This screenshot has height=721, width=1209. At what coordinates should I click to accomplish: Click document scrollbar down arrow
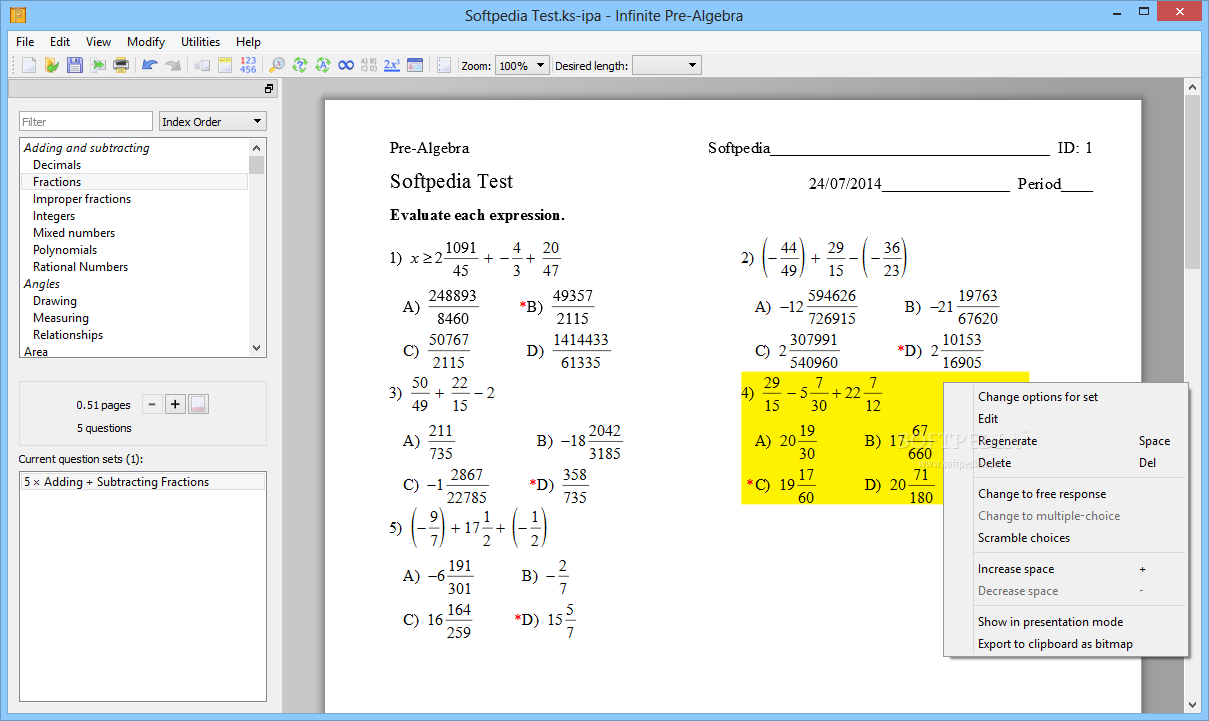[1192, 704]
